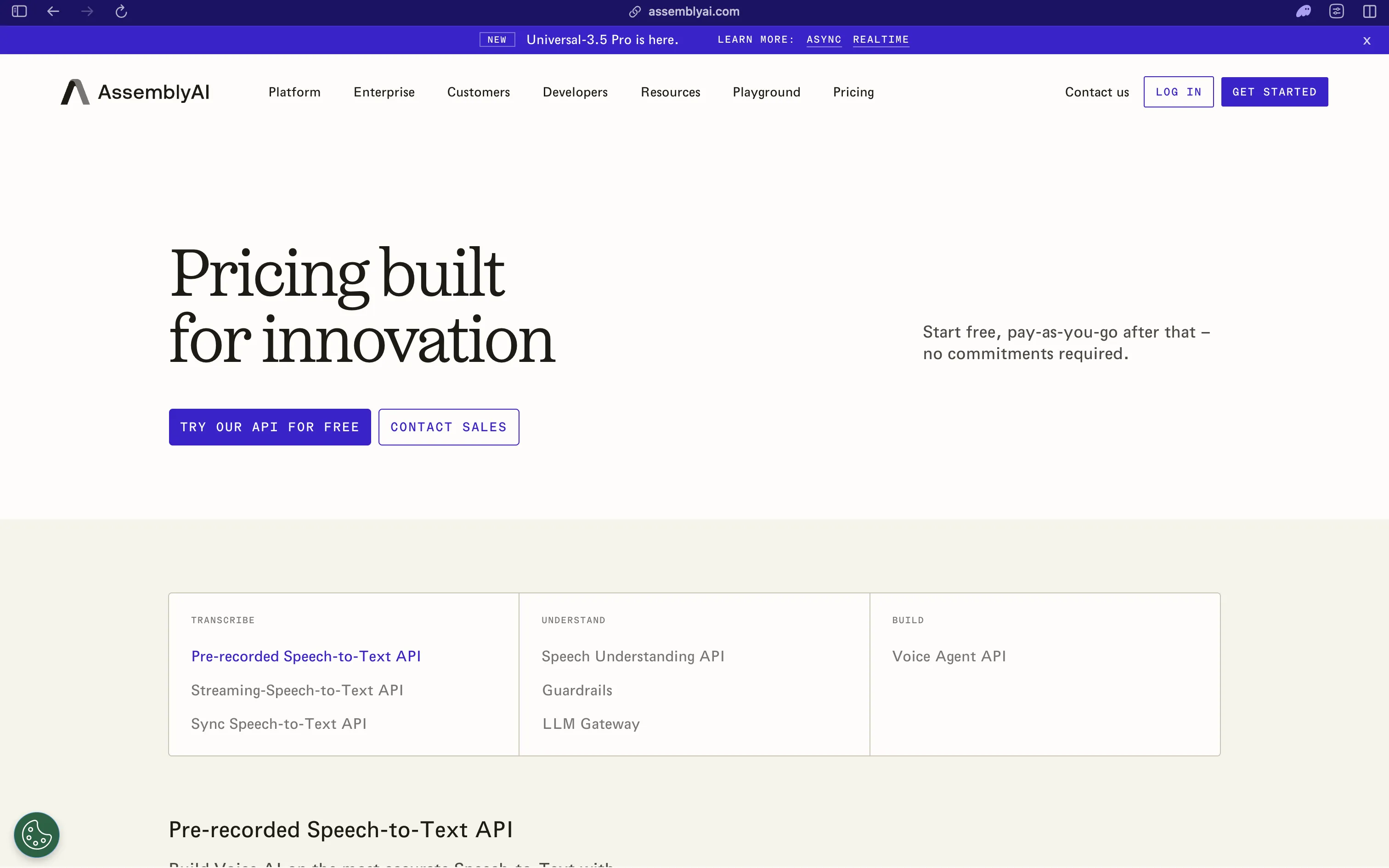Select LLM Gateway link

591,724
